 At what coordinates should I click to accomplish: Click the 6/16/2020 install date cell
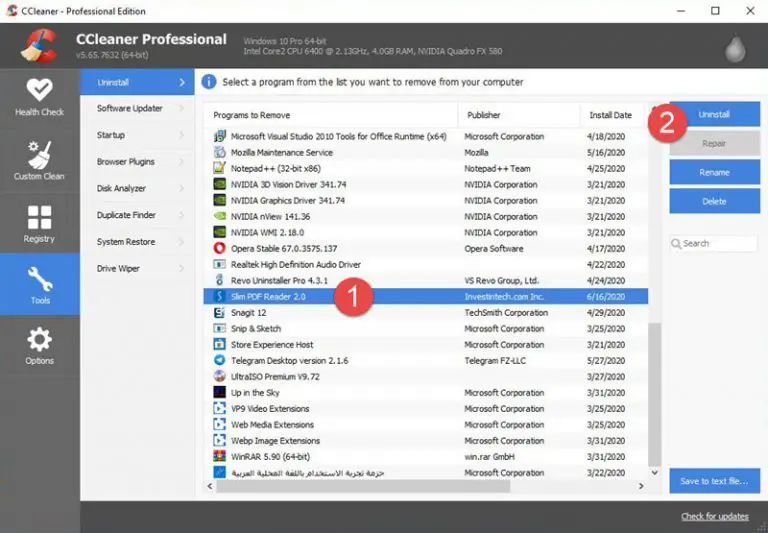(x=606, y=296)
